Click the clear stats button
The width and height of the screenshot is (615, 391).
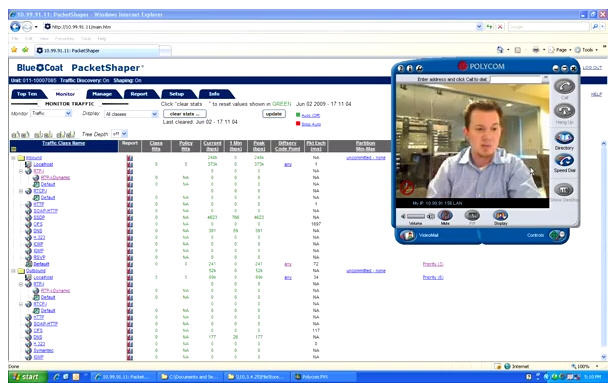185,114
